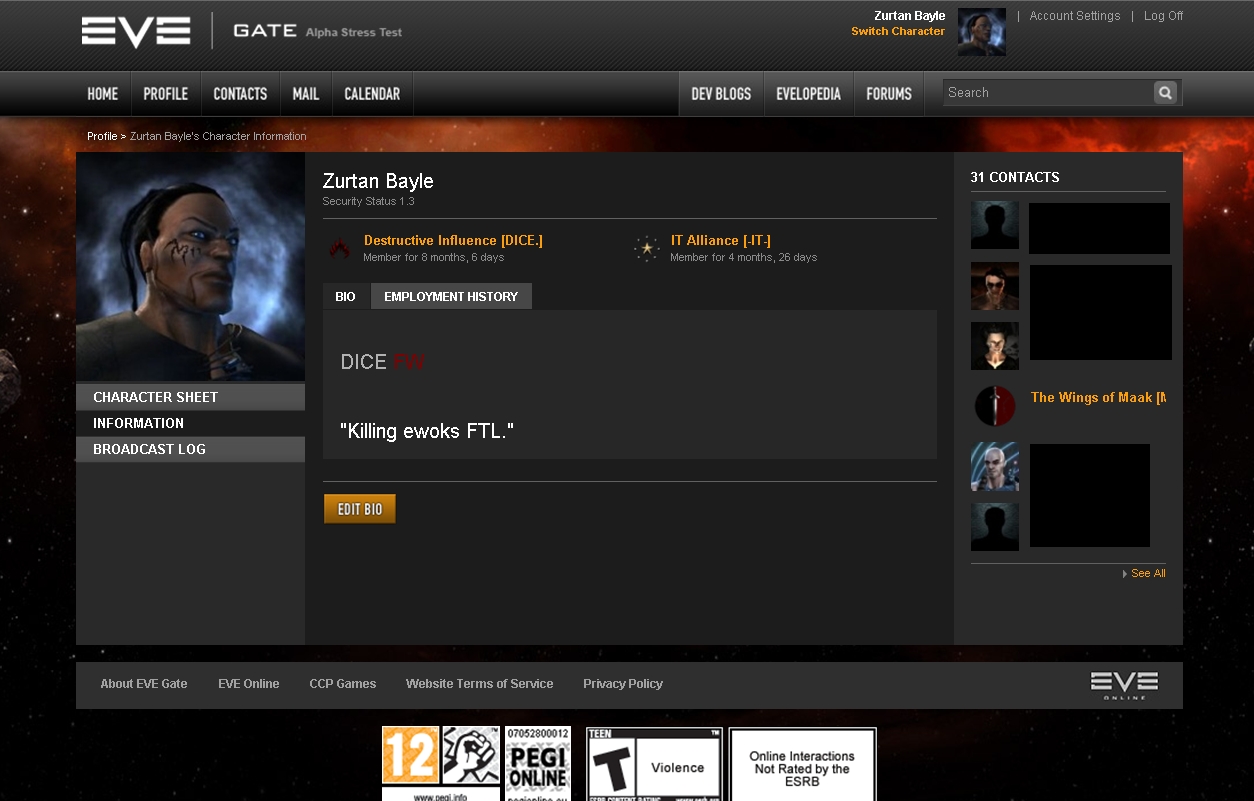
Task: Click the PEGI Online badge
Action: 538,763
